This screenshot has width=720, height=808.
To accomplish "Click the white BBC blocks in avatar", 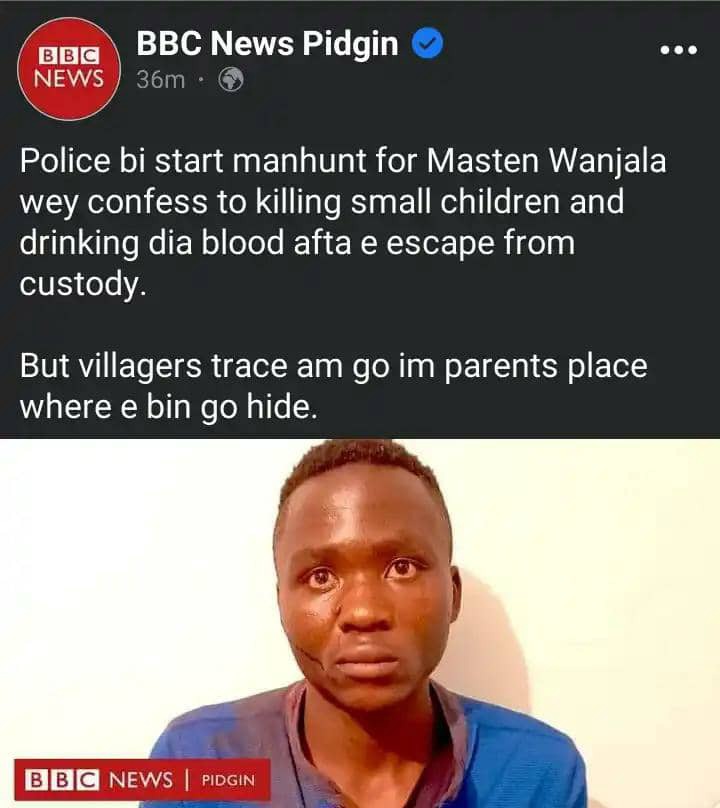I will click(69, 56).
